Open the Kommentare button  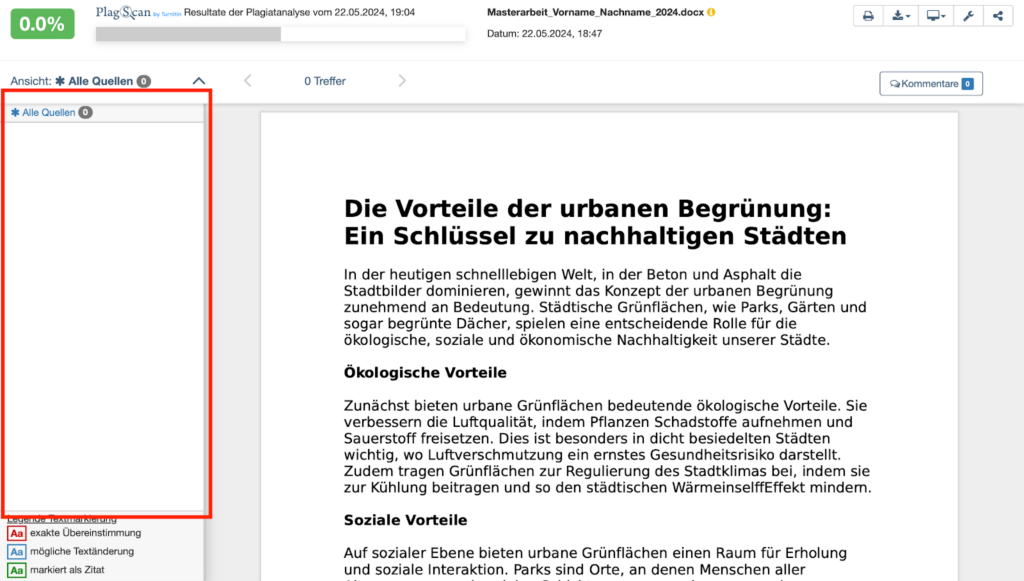931,84
